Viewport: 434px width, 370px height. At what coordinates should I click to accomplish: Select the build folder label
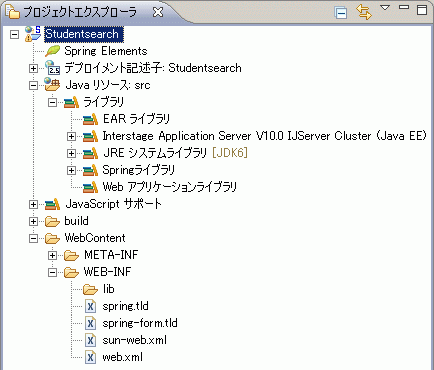click(x=76, y=221)
